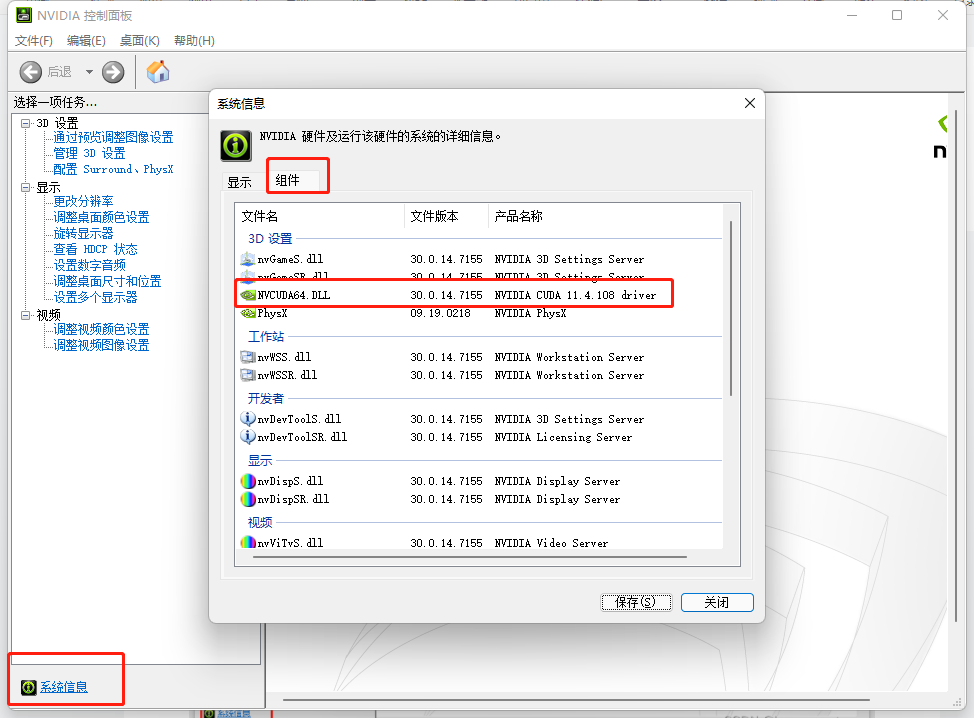Click the 保存(S) button

[636, 602]
